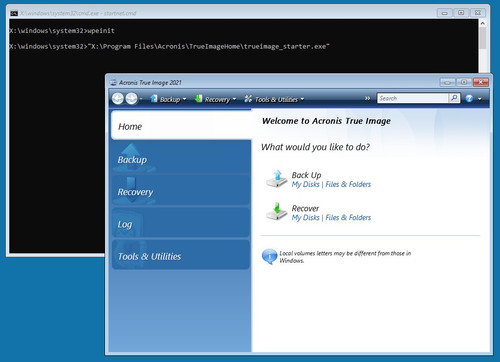The image size is (500, 362).
Task: Click into the Search input field
Action: pos(412,98)
